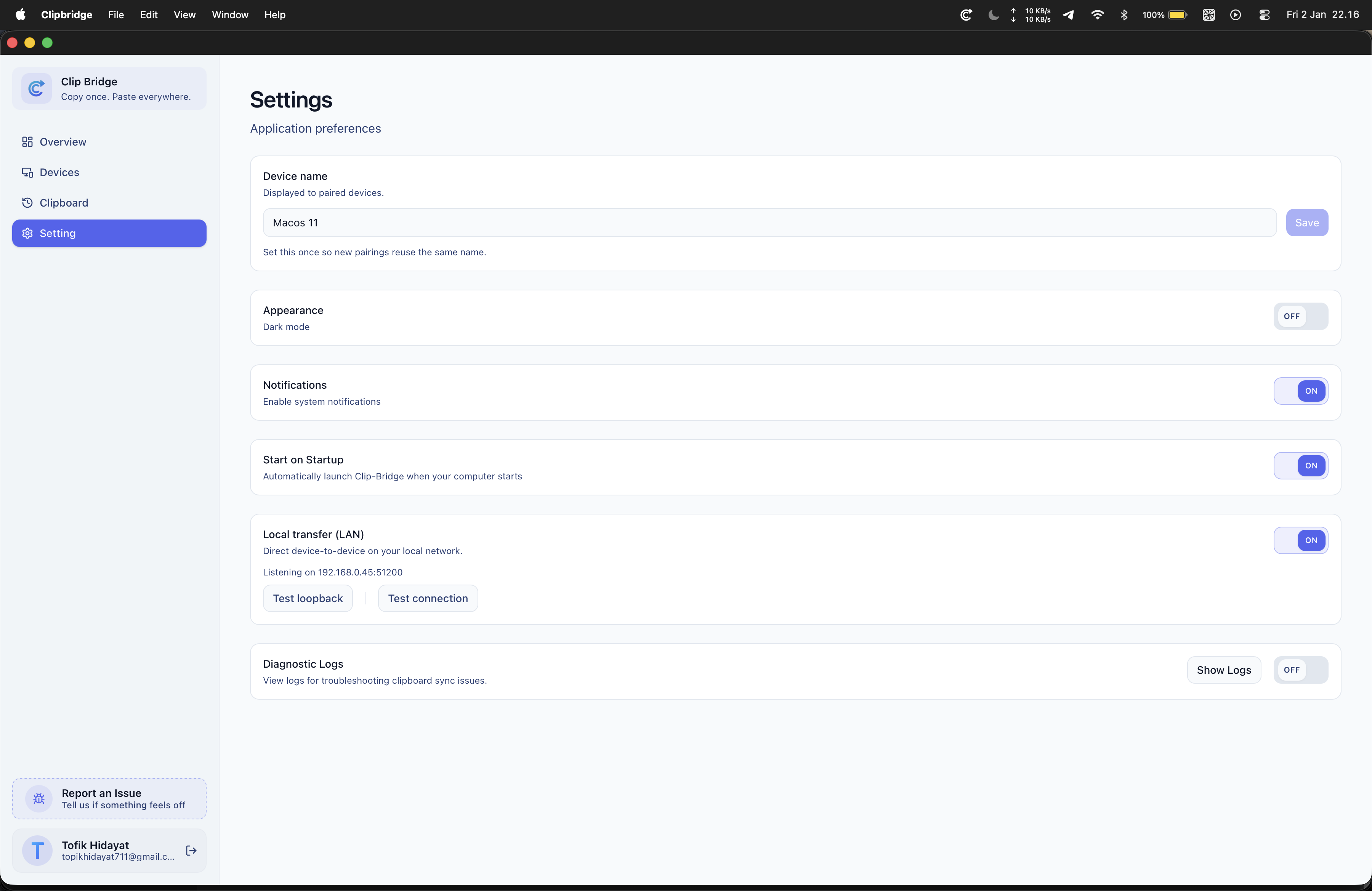Select Devices in the sidebar

pyautogui.click(x=59, y=172)
